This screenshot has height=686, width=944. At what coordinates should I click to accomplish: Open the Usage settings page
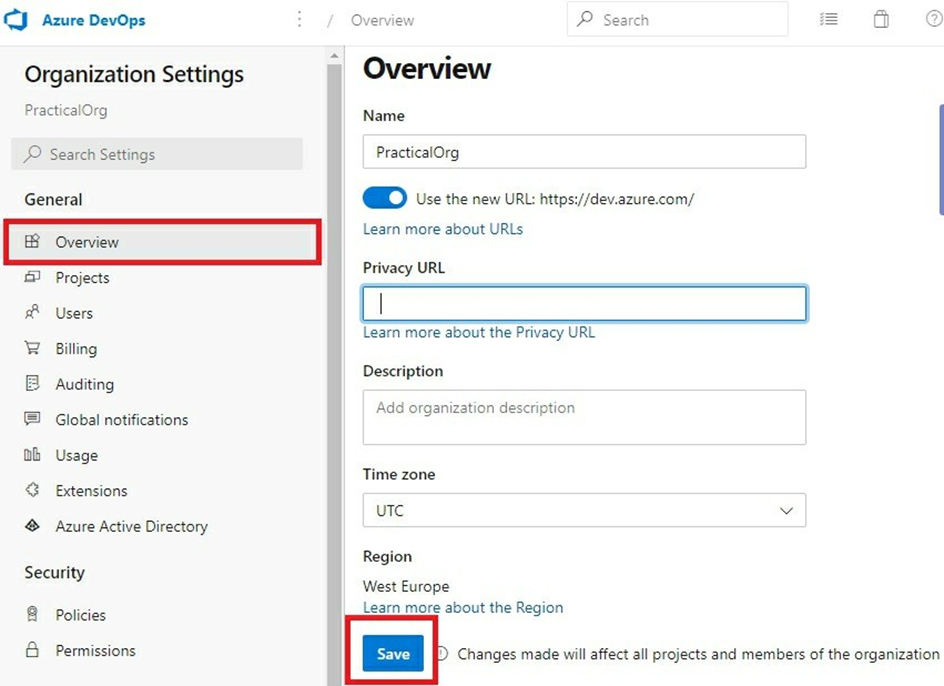(76, 455)
